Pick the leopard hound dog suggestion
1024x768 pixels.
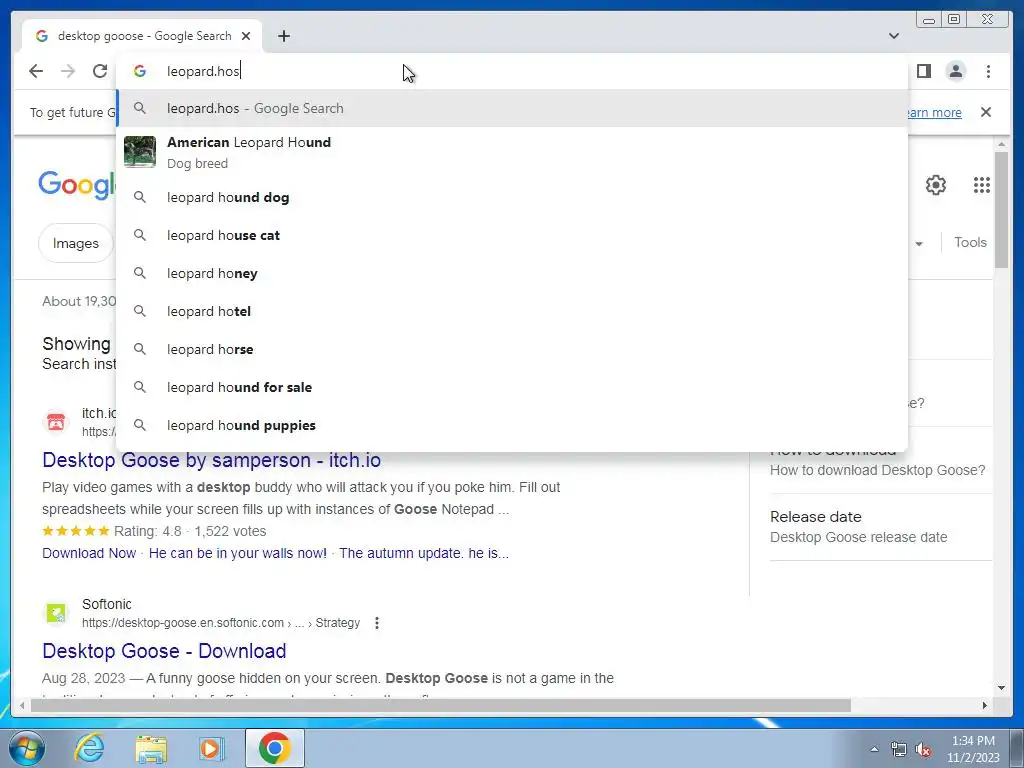(512, 197)
